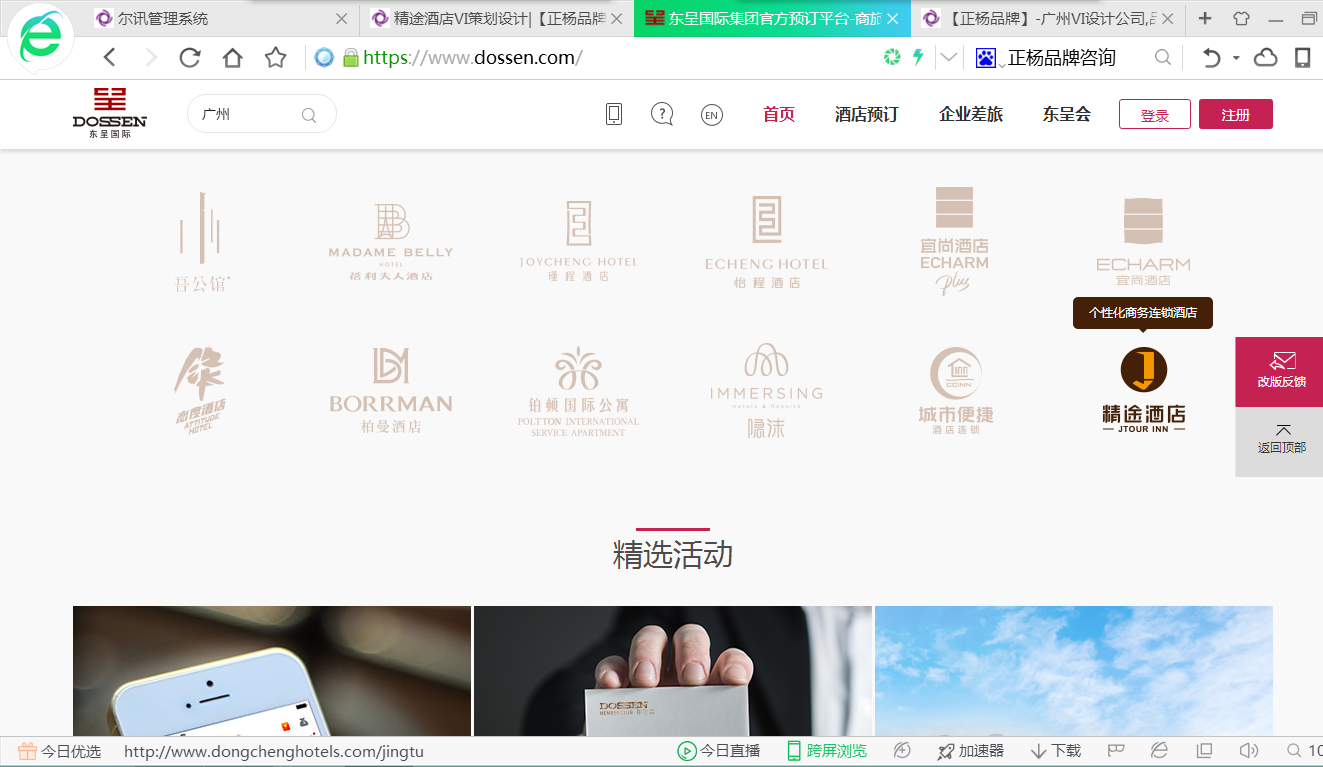Select the 东呈国际集团官方预订平台 tab
This screenshot has height=767, width=1323.
point(772,18)
